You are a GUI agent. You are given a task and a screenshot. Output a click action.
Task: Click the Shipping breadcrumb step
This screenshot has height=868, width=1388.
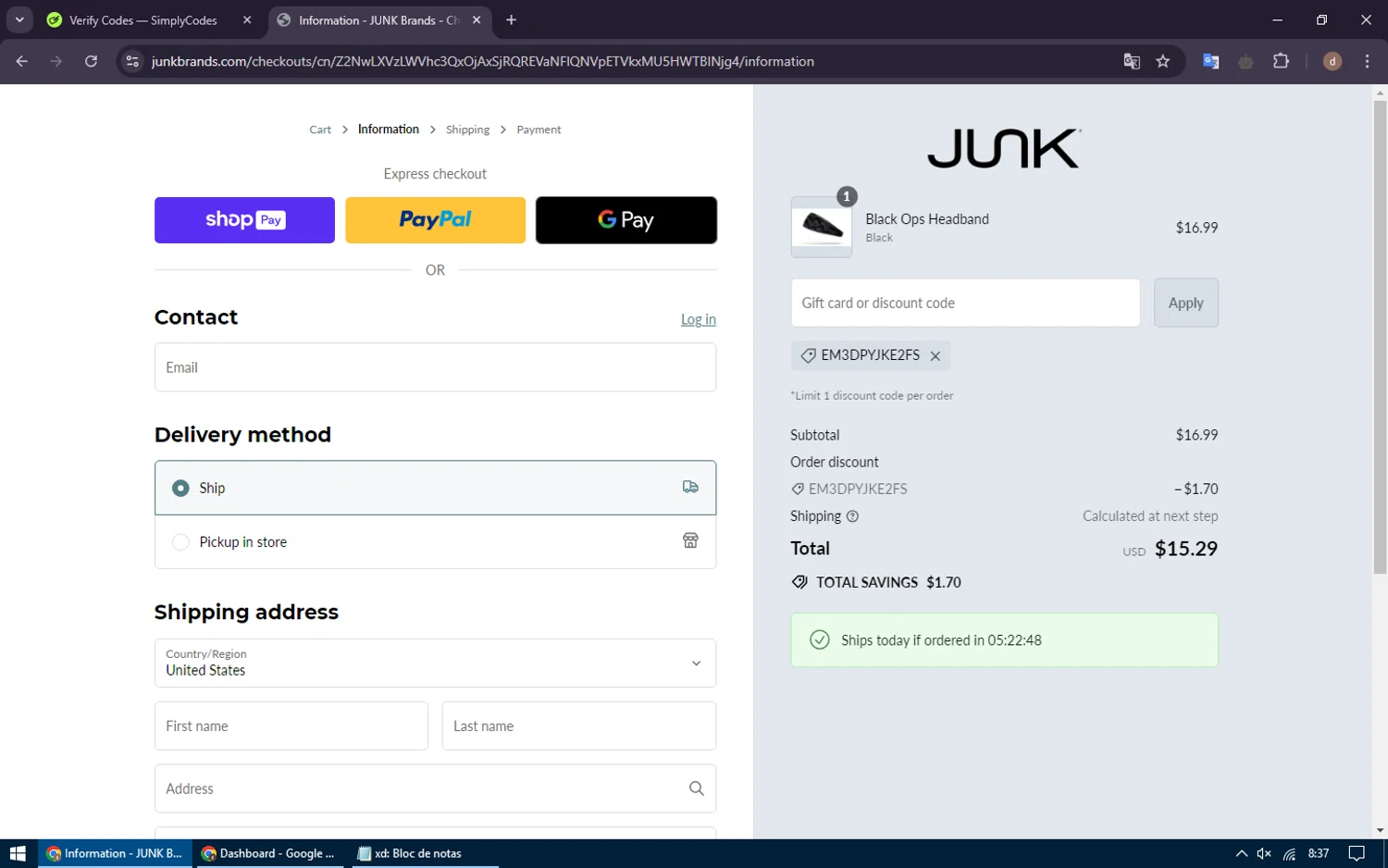point(467,130)
